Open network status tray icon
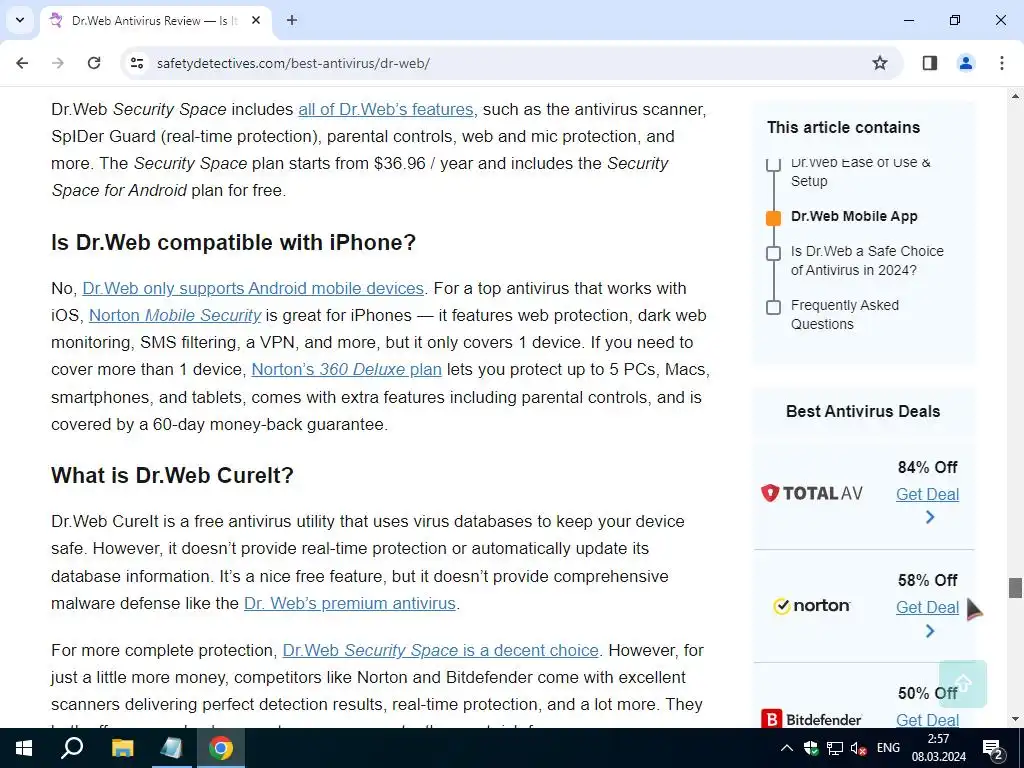Screen dimensions: 1024x768 click(x=835, y=748)
